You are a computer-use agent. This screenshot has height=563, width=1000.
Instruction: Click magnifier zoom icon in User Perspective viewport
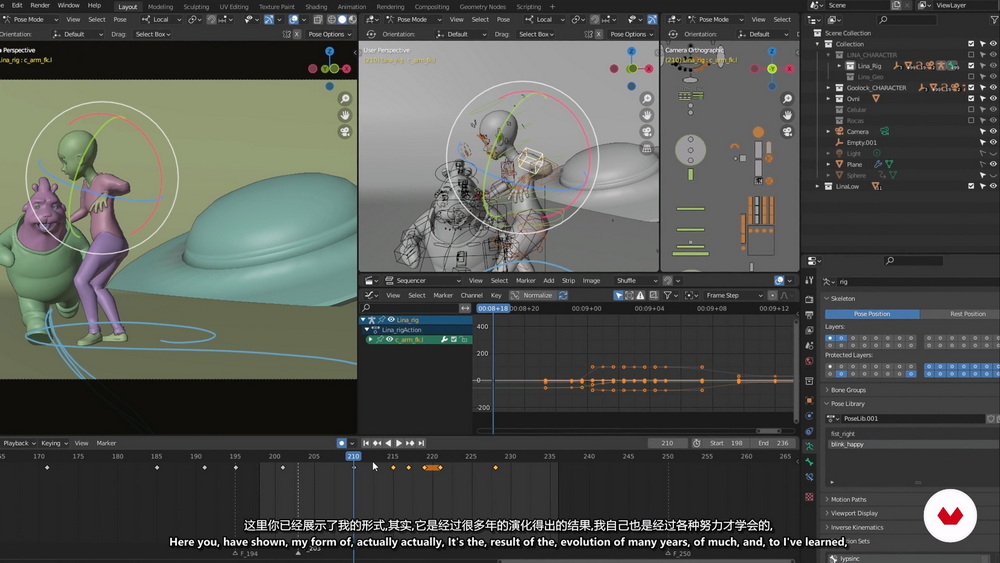pos(647,99)
